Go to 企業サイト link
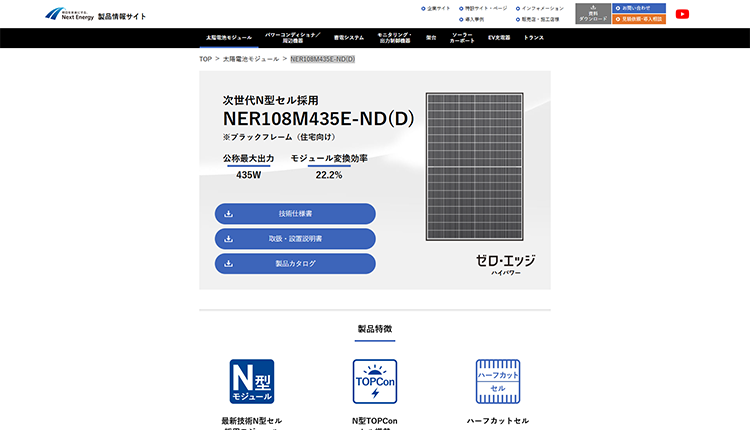The width and height of the screenshot is (750, 430). point(436,9)
